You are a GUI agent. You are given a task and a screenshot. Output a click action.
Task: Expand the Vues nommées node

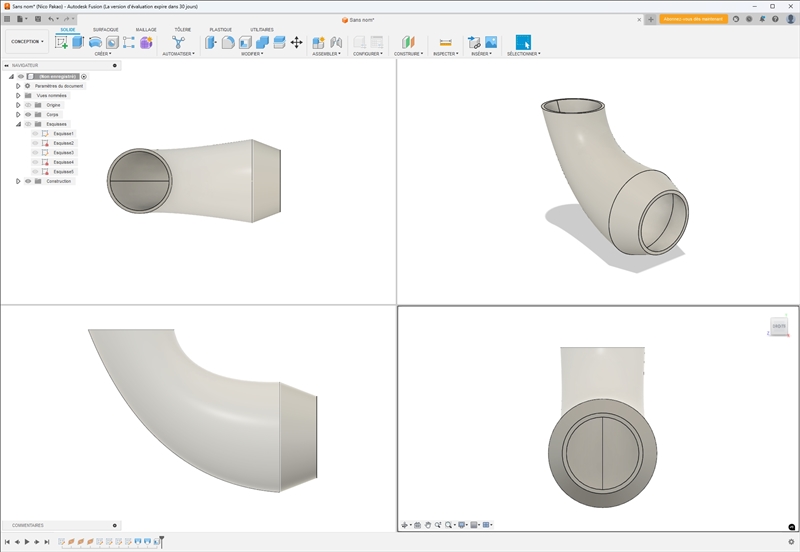pyautogui.click(x=18, y=95)
